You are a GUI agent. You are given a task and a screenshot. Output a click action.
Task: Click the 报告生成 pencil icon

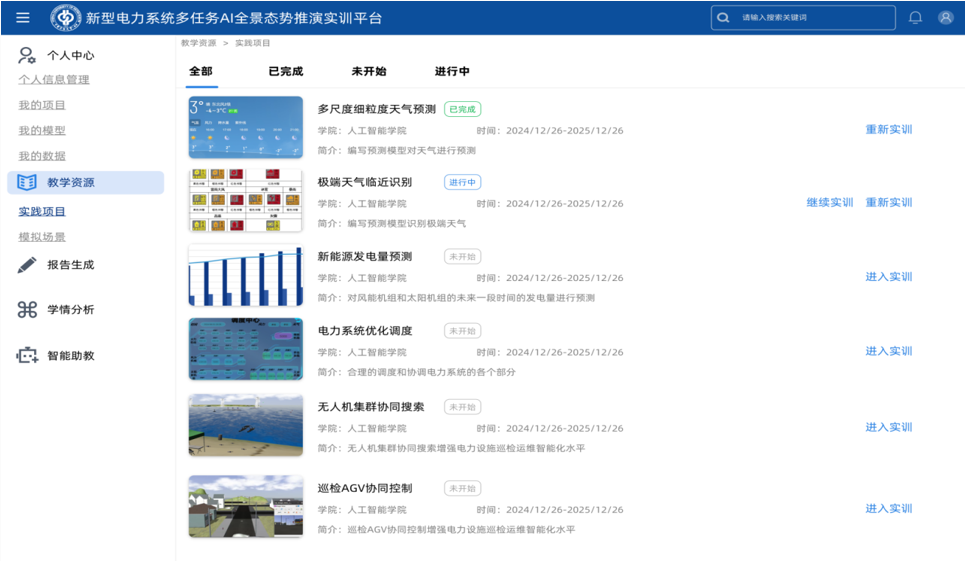click(27, 265)
